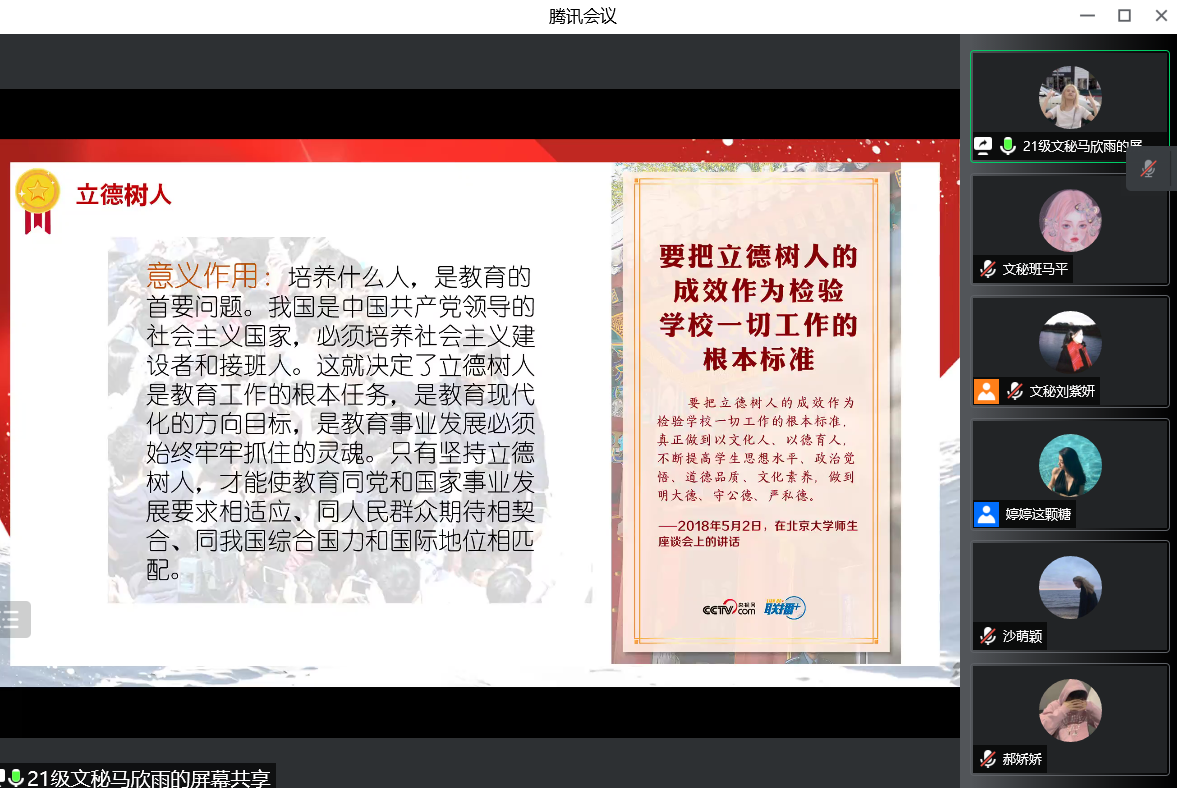Click the 立德树人 slide heading

pos(124,195)
